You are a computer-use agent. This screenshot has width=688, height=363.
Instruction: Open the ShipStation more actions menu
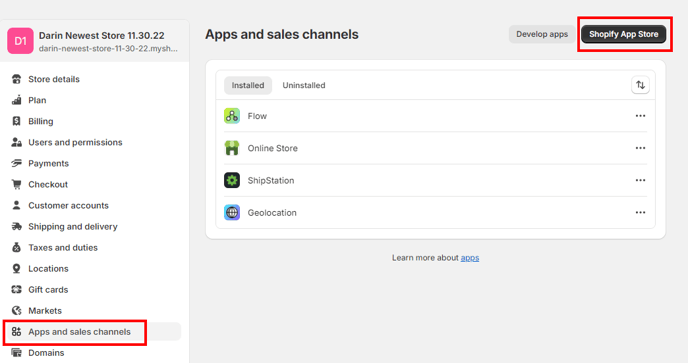point(640,180)
